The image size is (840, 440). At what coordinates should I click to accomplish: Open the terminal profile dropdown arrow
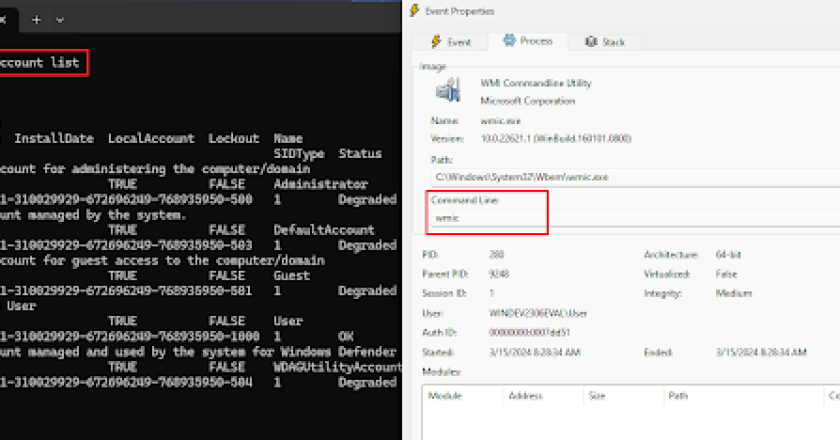(60, 19)
